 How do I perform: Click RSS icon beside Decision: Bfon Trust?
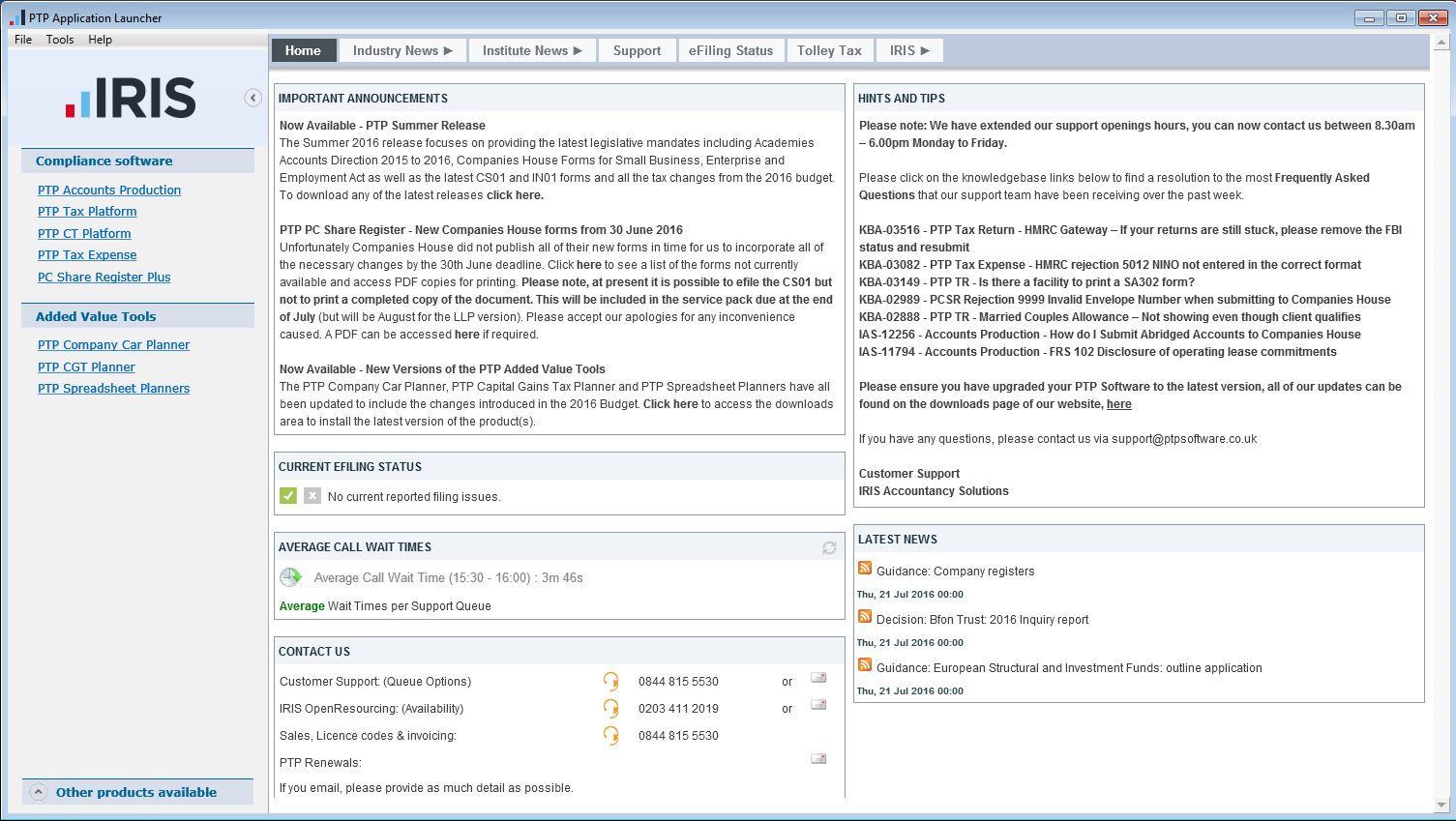pyautogui.click(x=865, y=617)
